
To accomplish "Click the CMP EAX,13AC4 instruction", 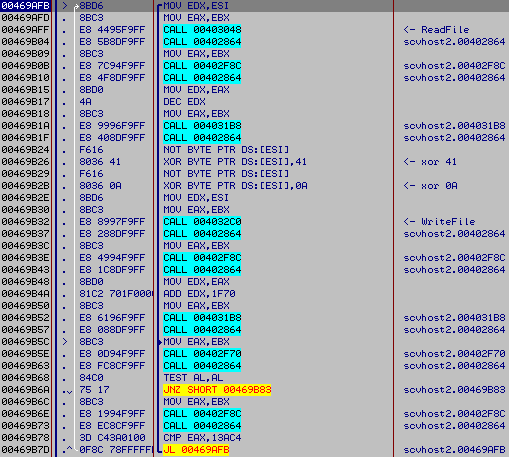I will 202,438.
